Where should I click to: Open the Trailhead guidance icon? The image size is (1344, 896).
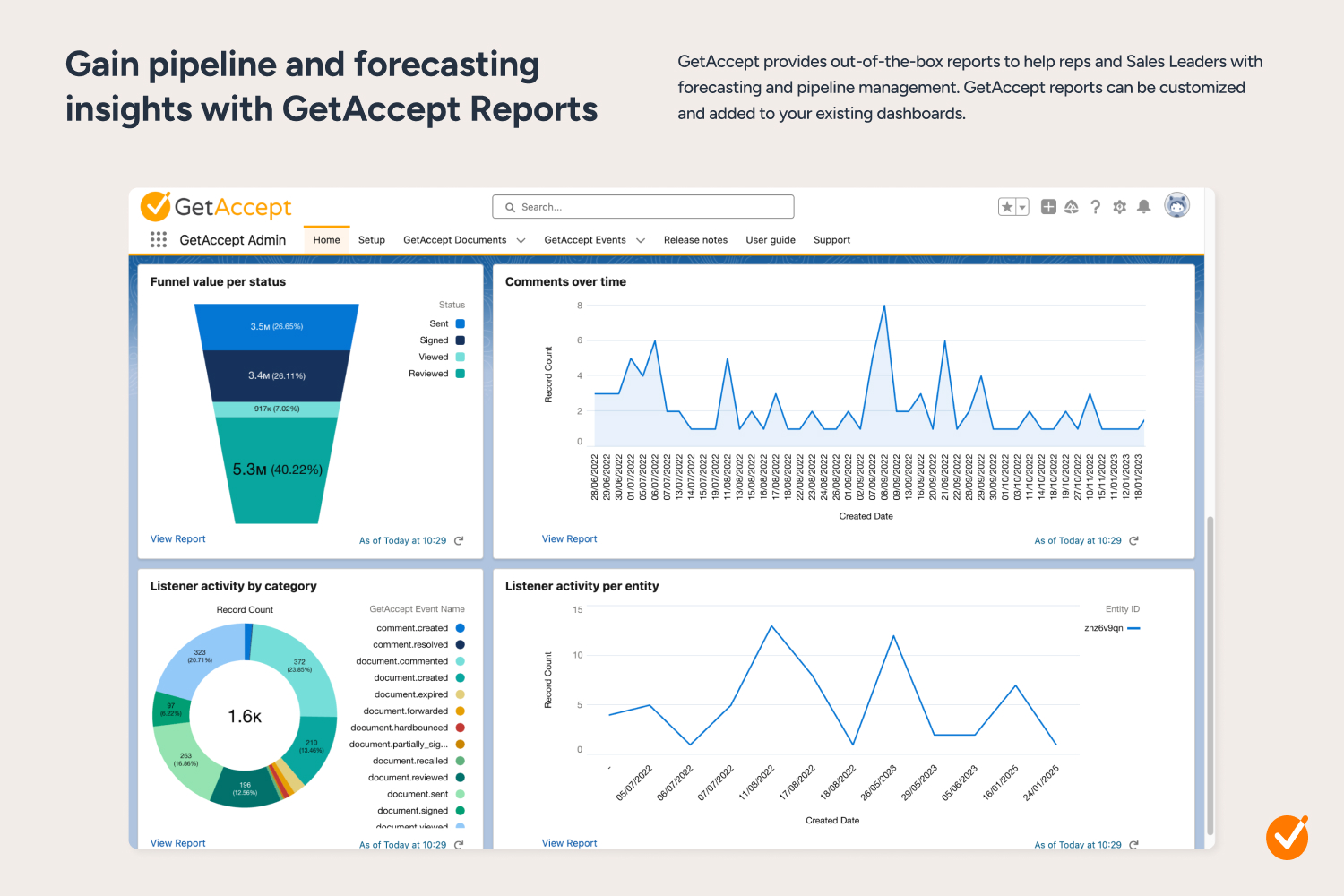1072,207
